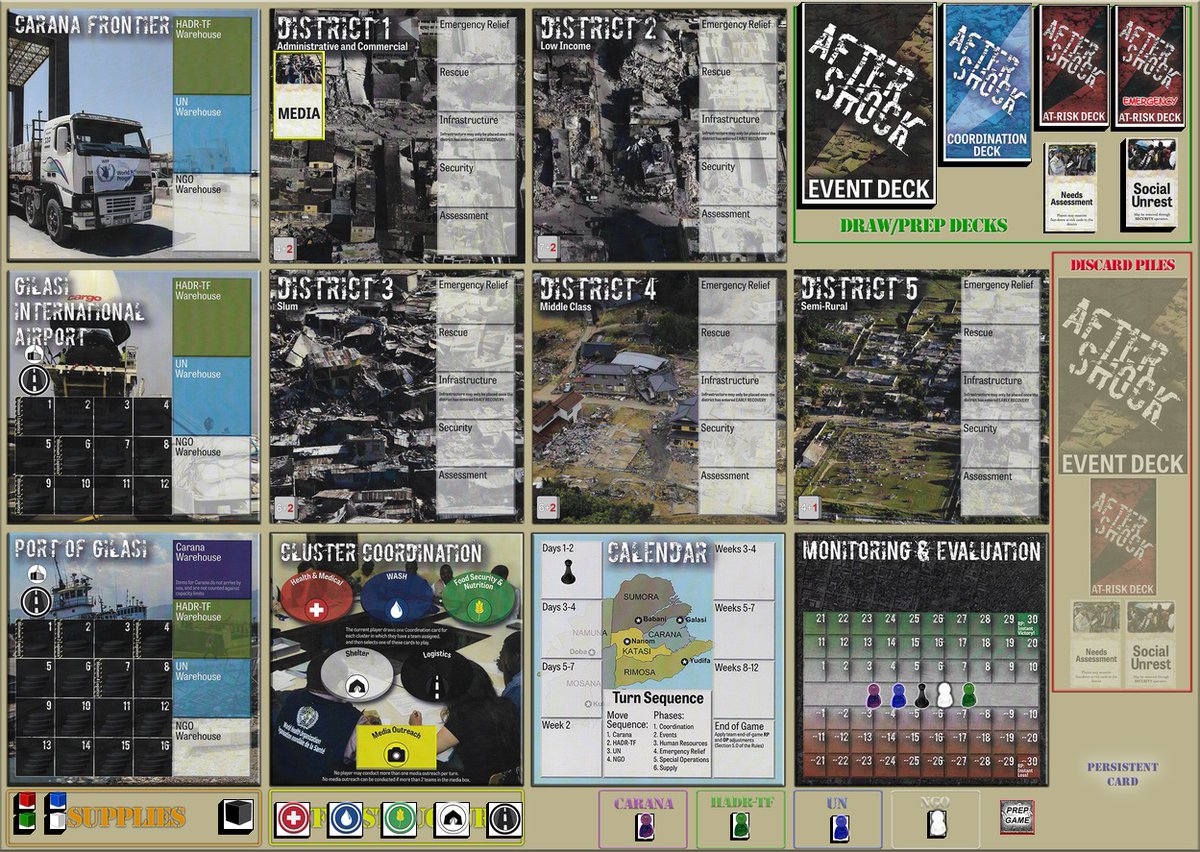This screenshot has width=1200, height=852.
Task: Click District 5 Assessment slot
Action: 1002,490
